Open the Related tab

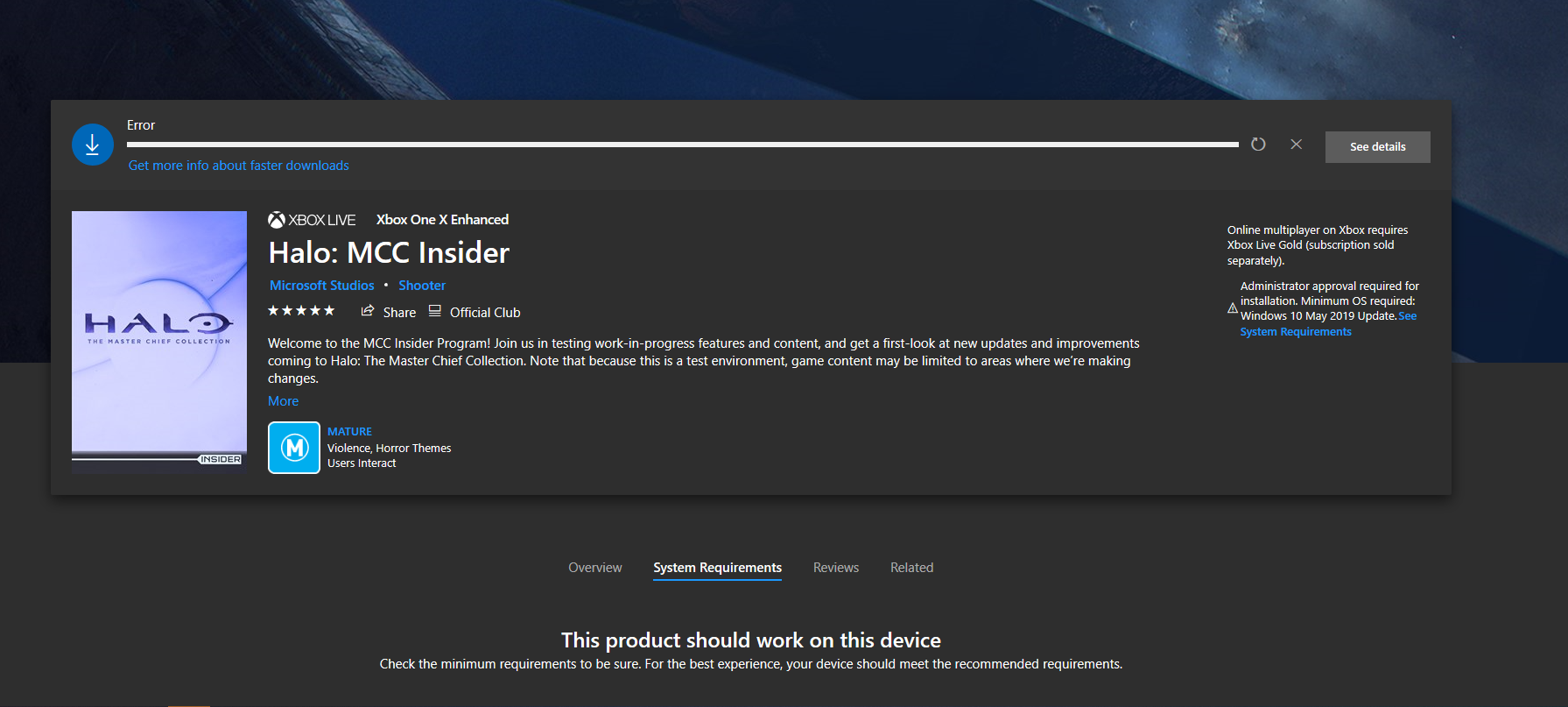pyautogui.click(x=911, y=568)
